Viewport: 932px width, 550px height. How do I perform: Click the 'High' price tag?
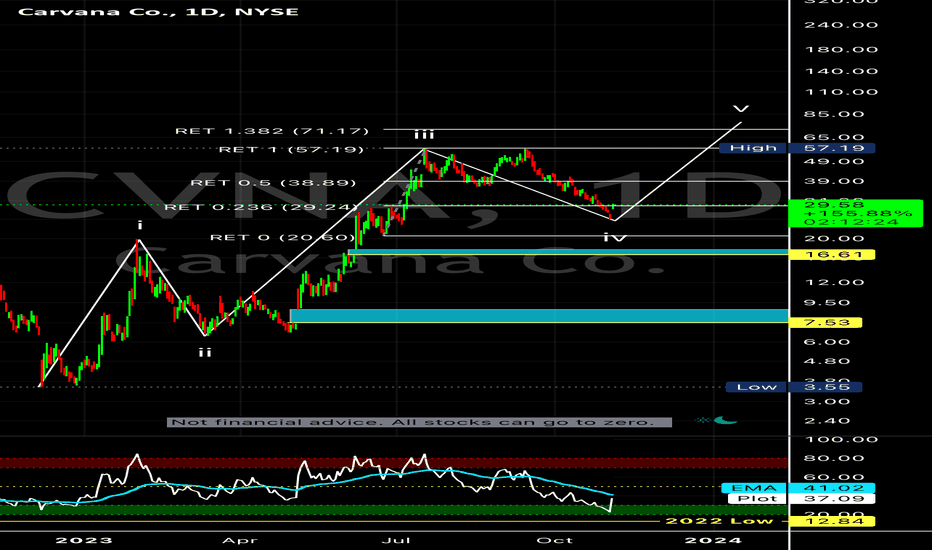[753, 148]
